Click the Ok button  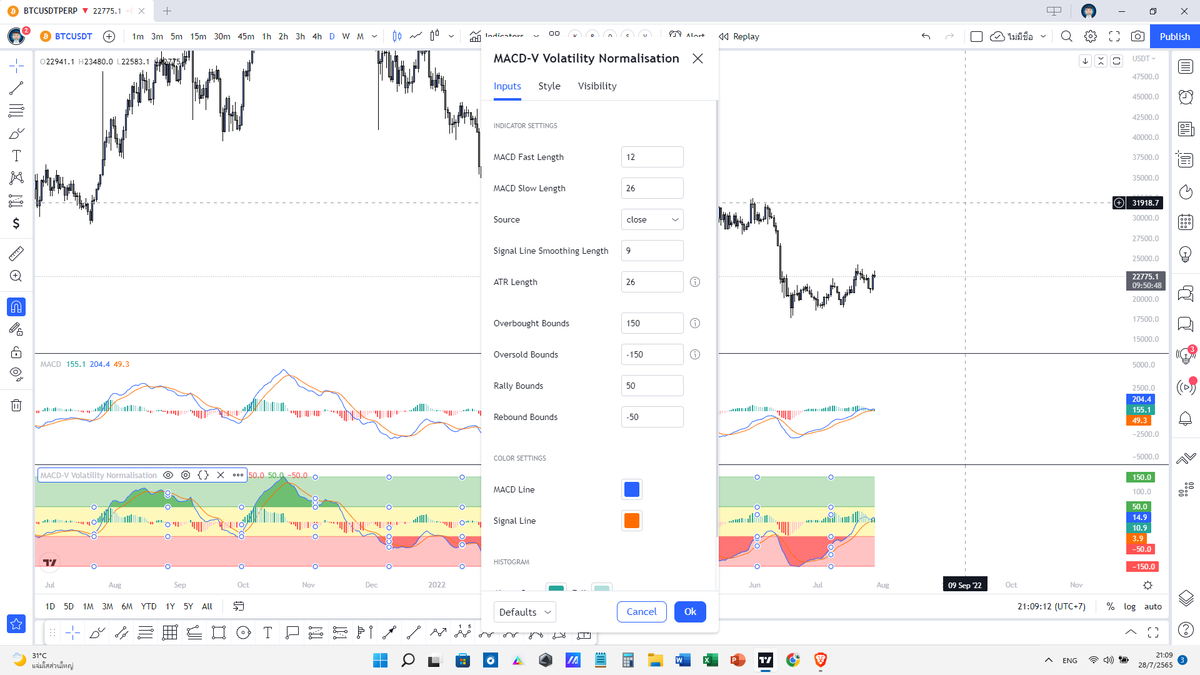point(690,612)
